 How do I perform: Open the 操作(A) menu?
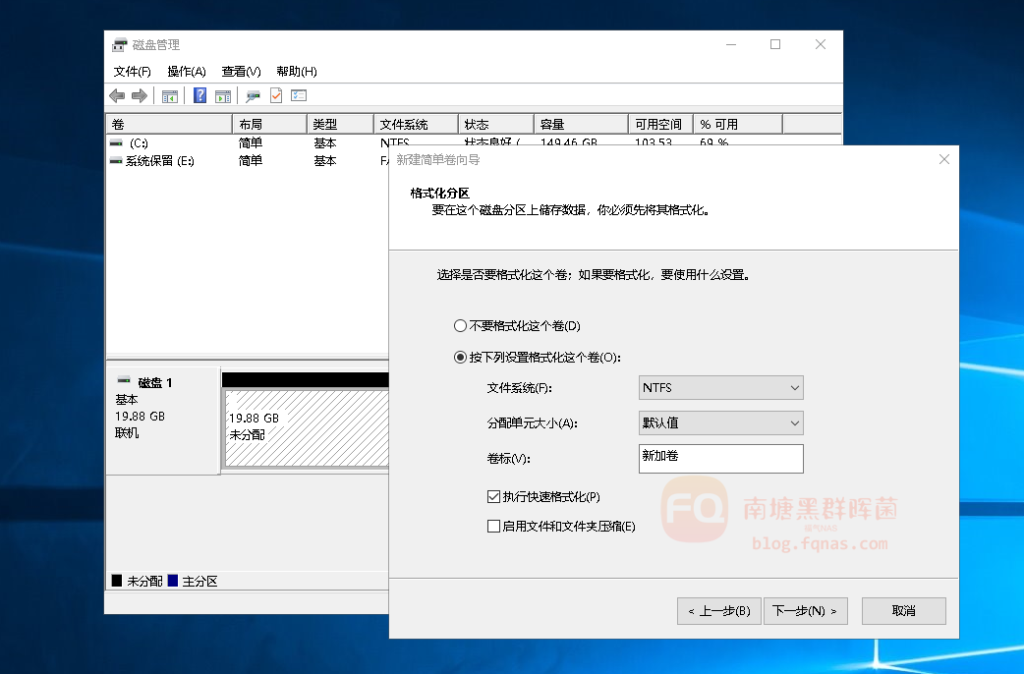click(186, 72)
